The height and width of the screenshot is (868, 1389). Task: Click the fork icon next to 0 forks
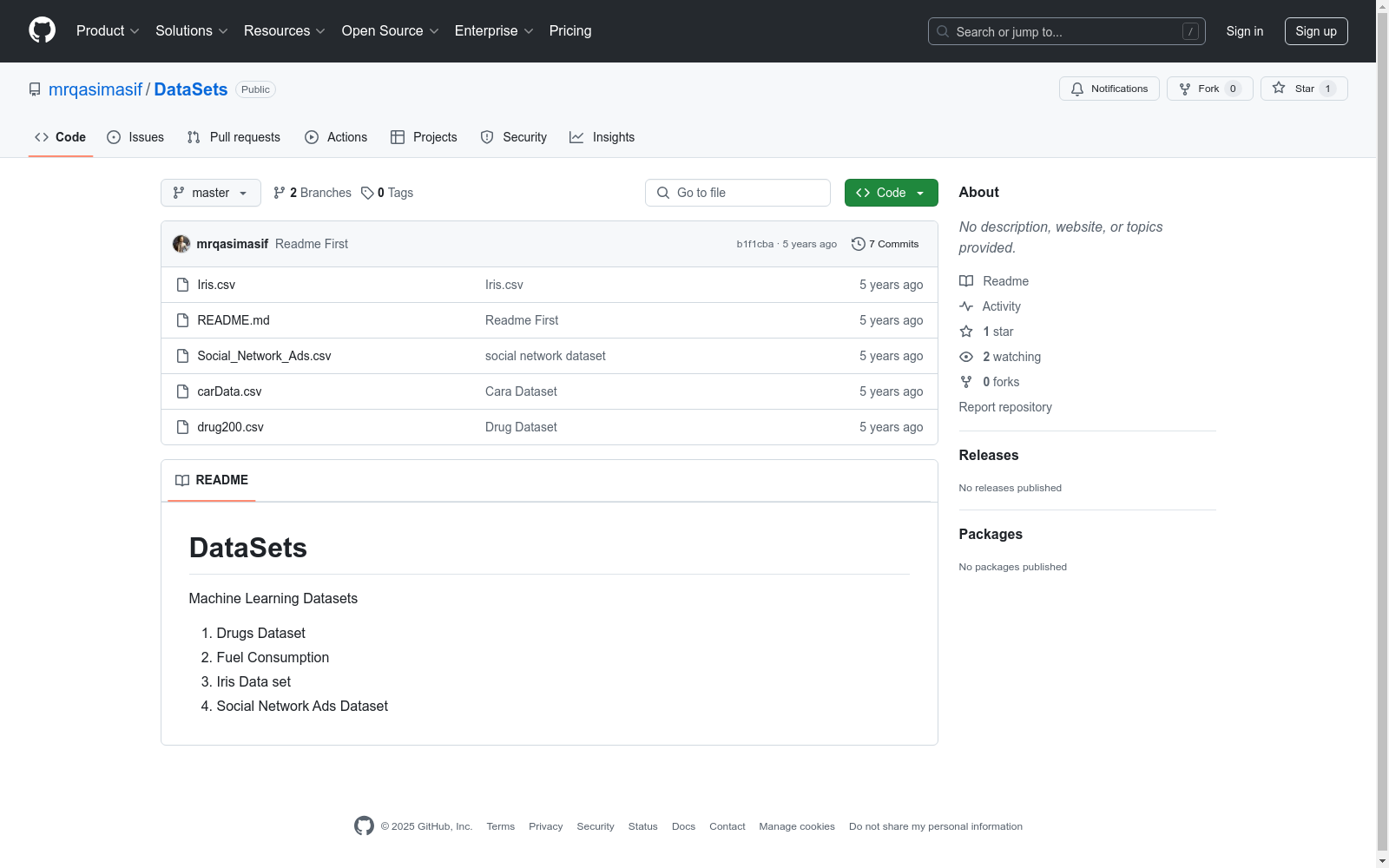pos(966,382)
